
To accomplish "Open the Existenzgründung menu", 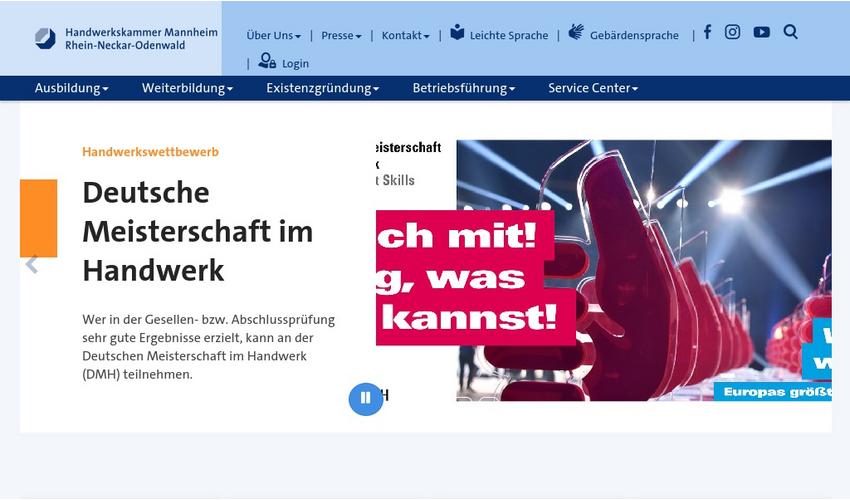I will point(322,88).
